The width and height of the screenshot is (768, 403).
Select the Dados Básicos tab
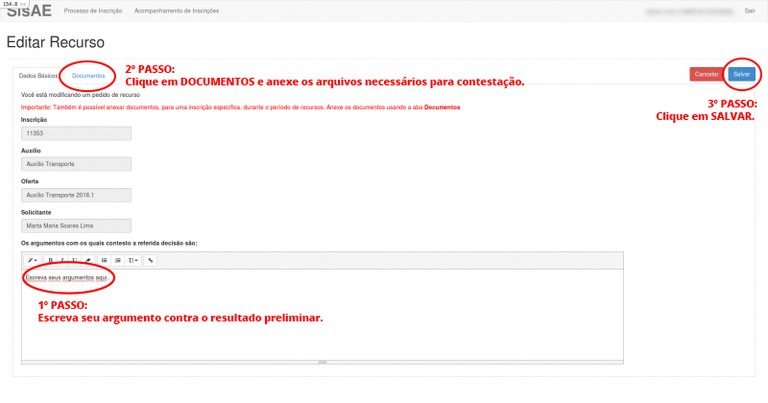[38, 75]
